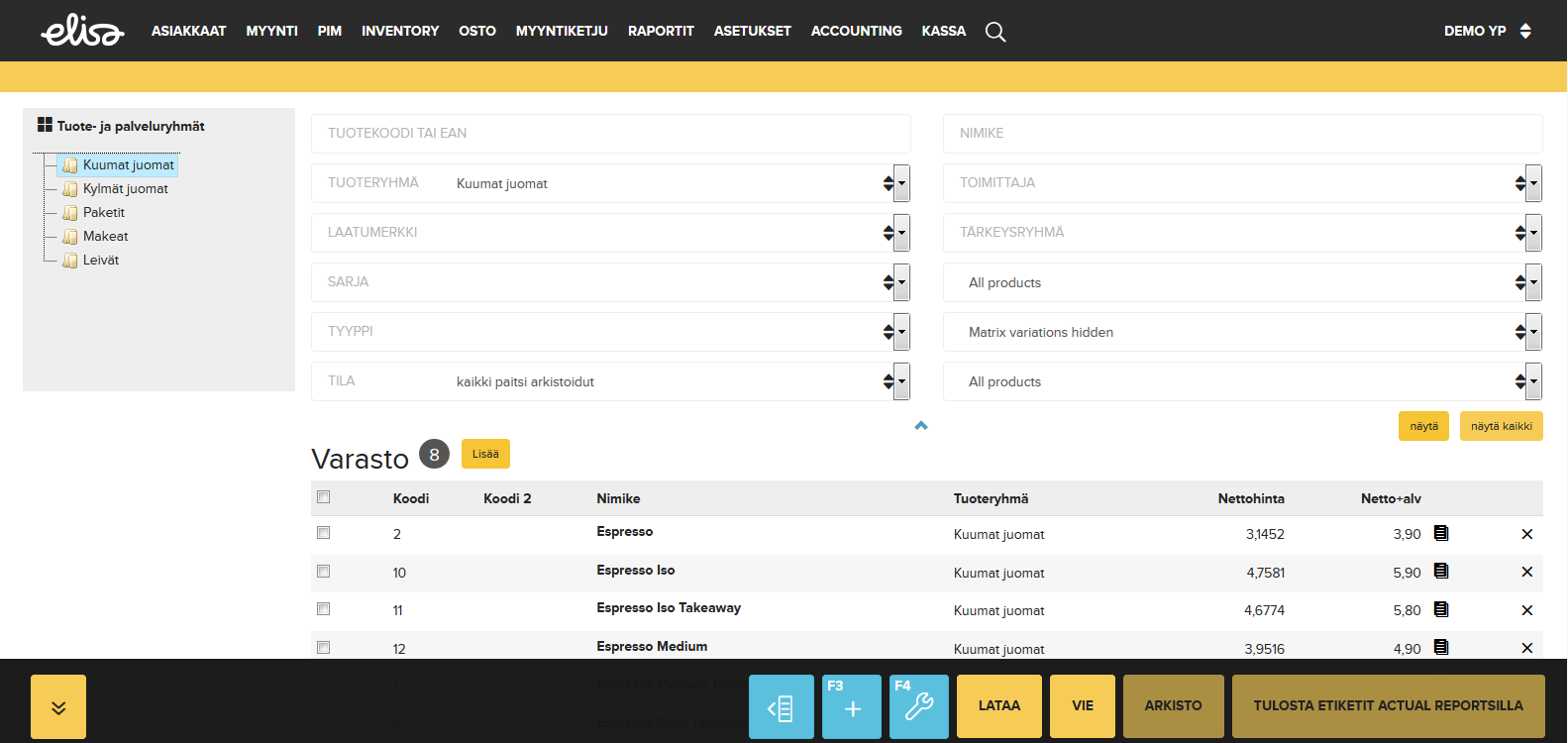Screen dimensions: 1568x743
Task: Open the TILA dropdown
Action: 611,381
